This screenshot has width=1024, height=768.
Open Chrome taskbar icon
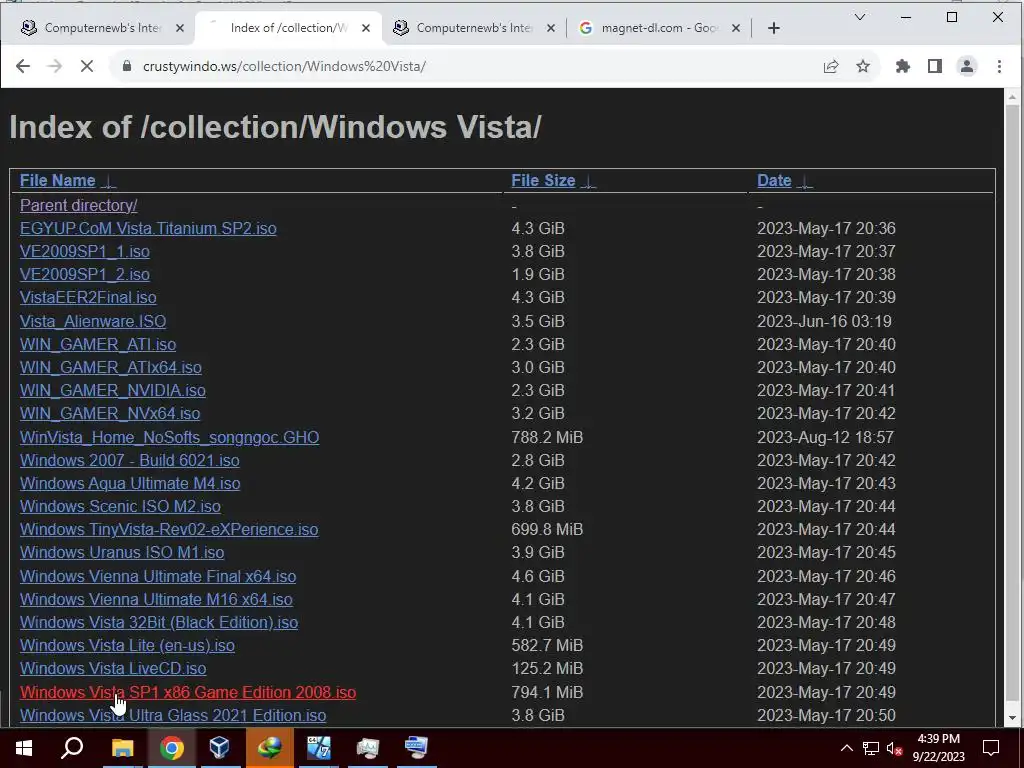pyautogui.click(x=171, y=748)
